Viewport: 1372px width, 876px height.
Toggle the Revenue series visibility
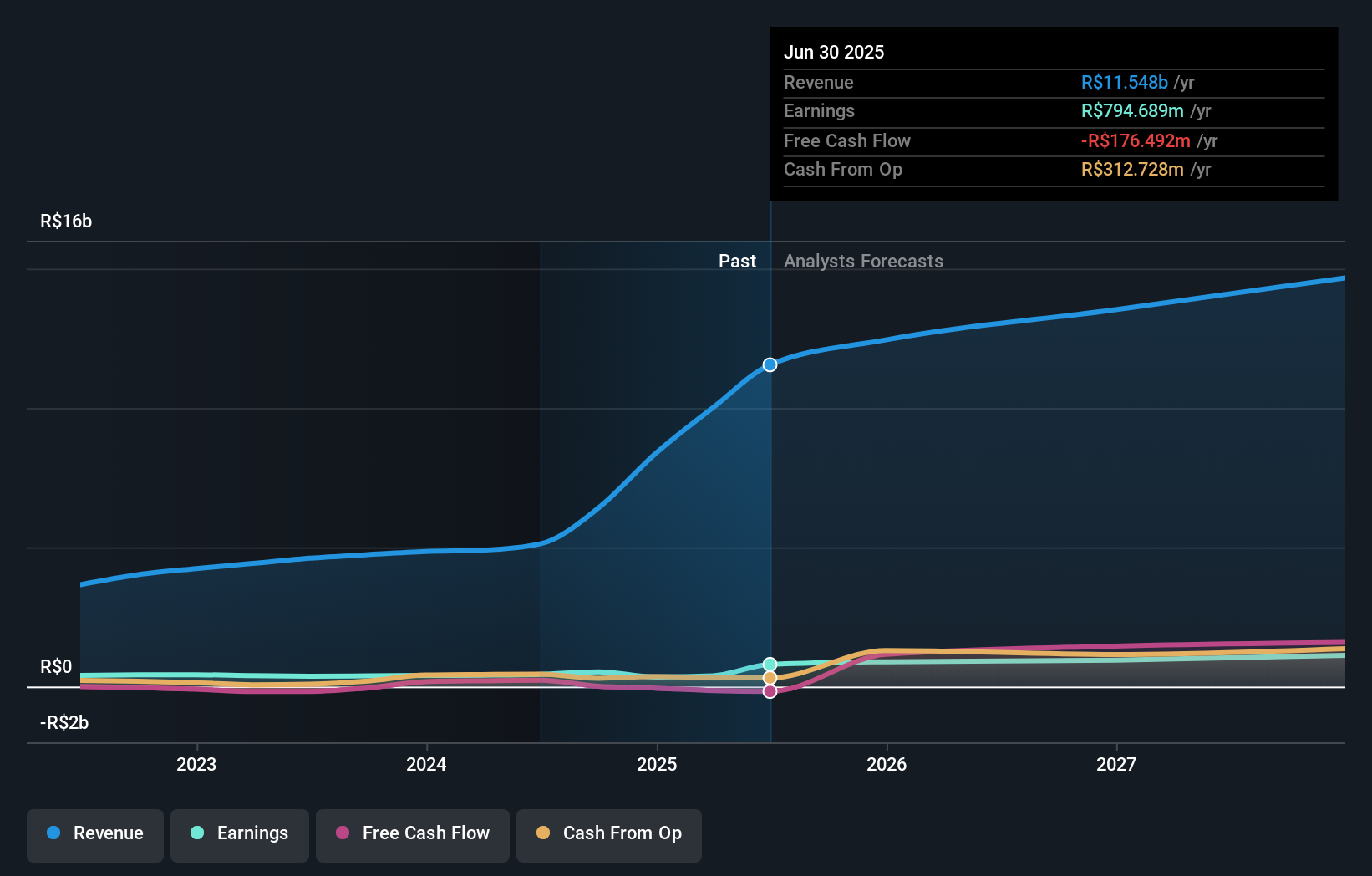(94, 833)
